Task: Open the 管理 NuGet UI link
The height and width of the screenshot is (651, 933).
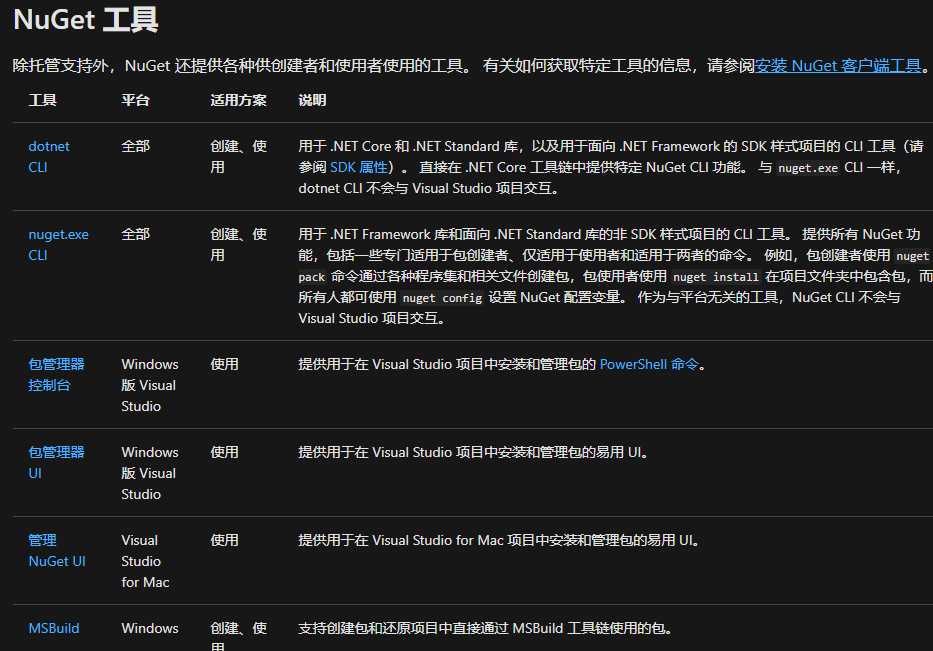Action: coord(57,550)
